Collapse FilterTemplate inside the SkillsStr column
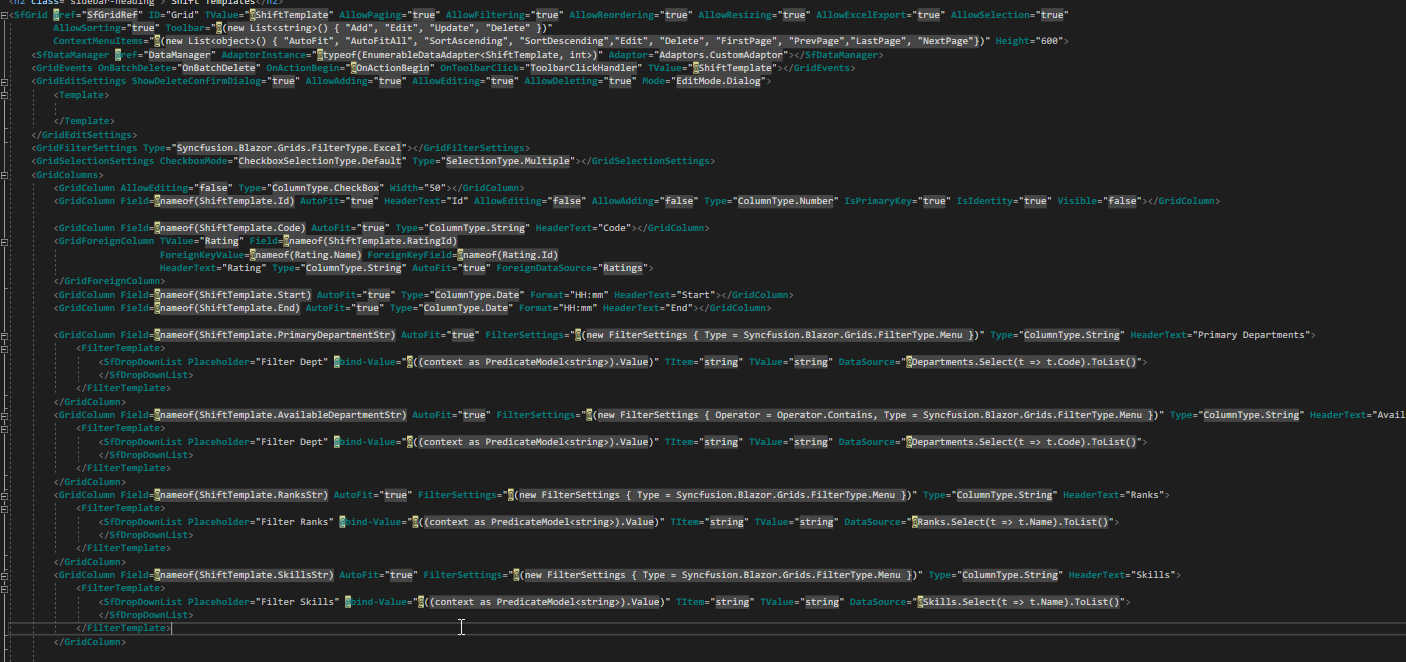The height and width of the screenshot is (662, 1406). click(6, 588)
